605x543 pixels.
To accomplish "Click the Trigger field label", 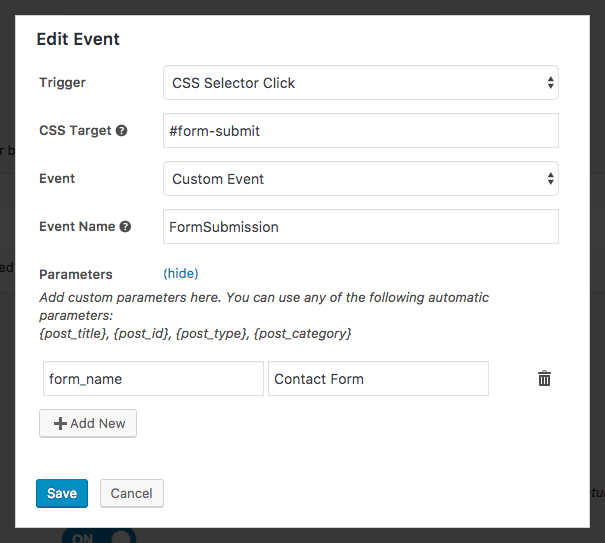I will pos(62,83).
